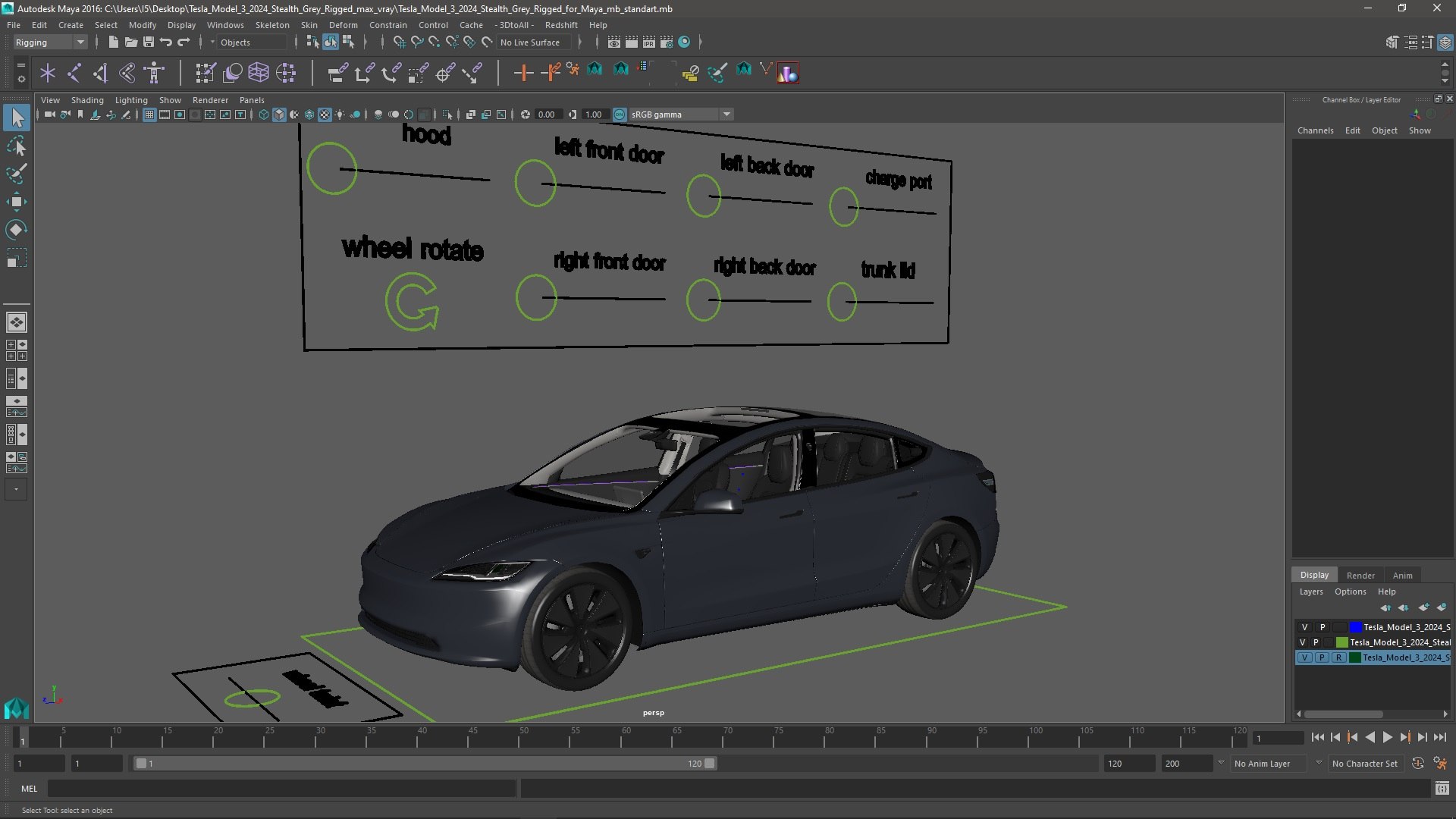Toggle R reference mode on selected layer
Image resolution: width=1456 pixels, height=819 pixels.
coord(1339,657)
